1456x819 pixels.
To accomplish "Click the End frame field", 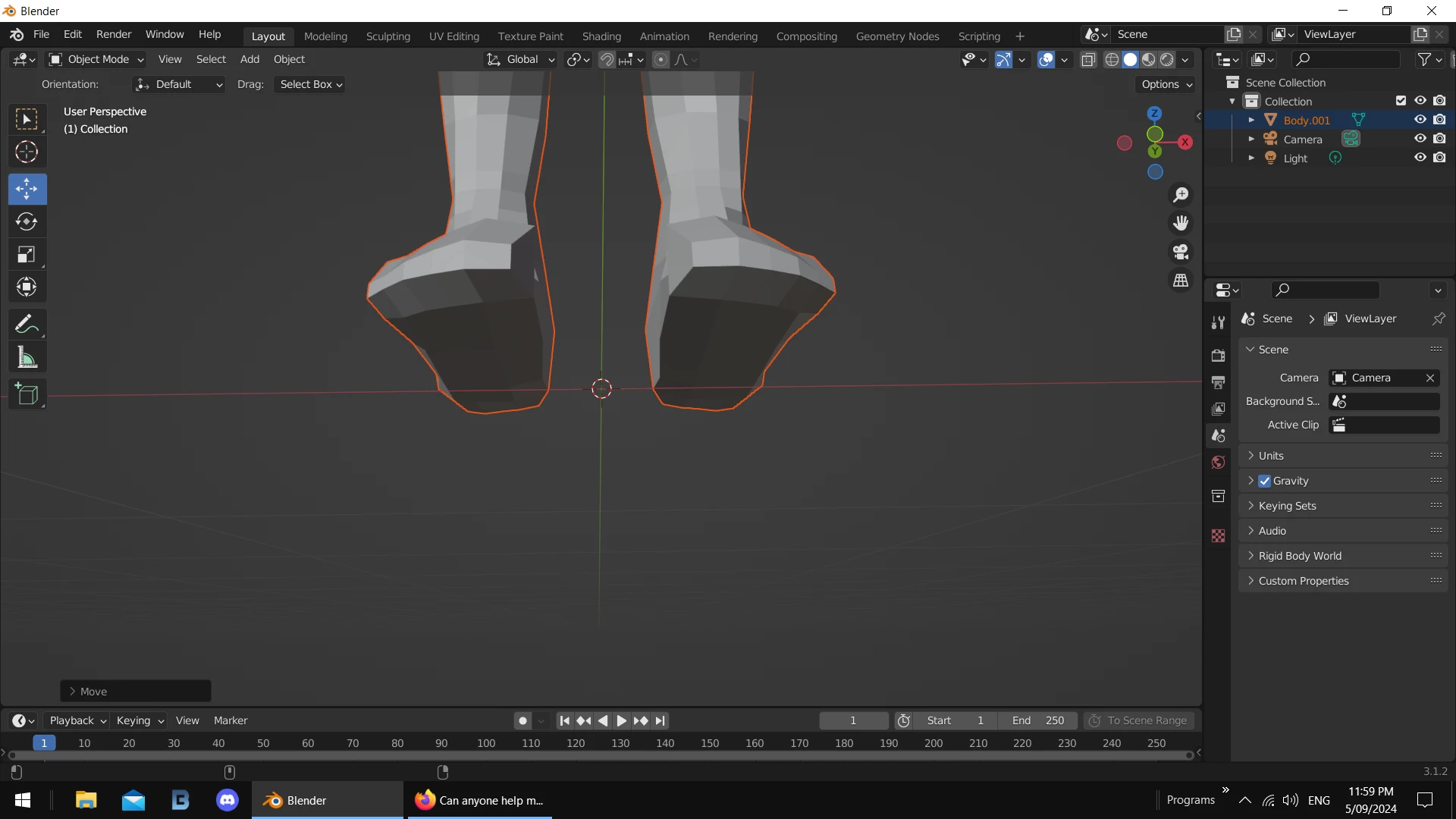I will click(x=1037, y=720).
